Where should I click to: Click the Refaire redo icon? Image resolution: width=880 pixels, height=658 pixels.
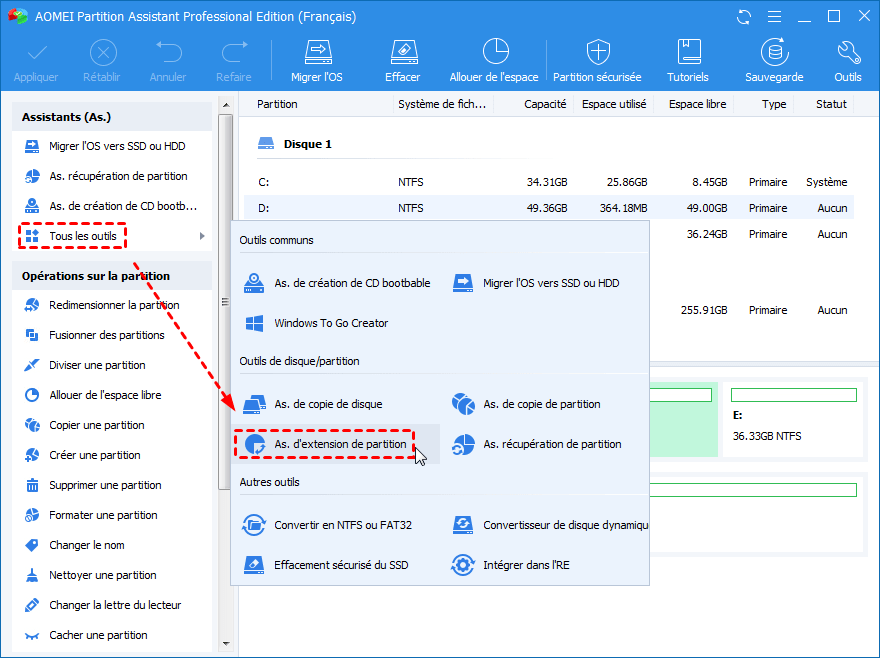click(235, 52)
